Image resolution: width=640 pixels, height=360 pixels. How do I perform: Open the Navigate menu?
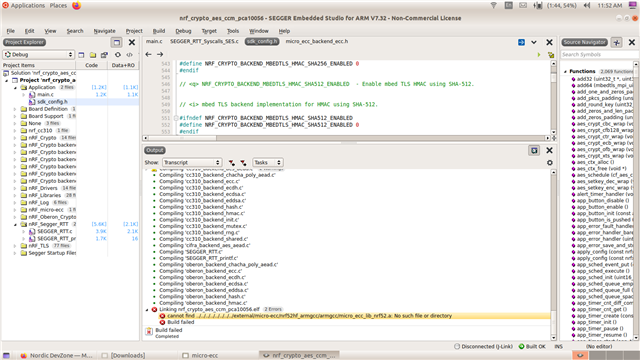pos(104,31)
